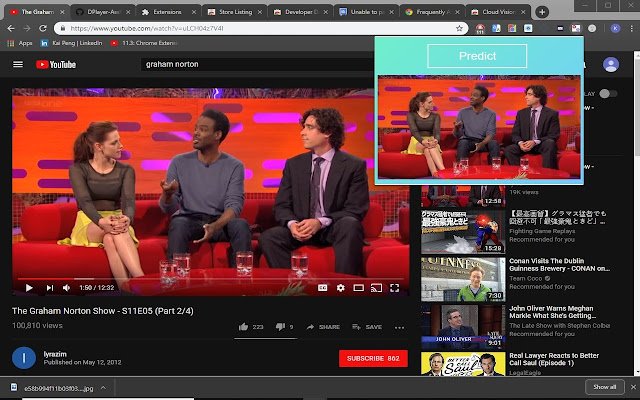
Task: Mute the video volume speaker icon
Action: click(67, 288)
